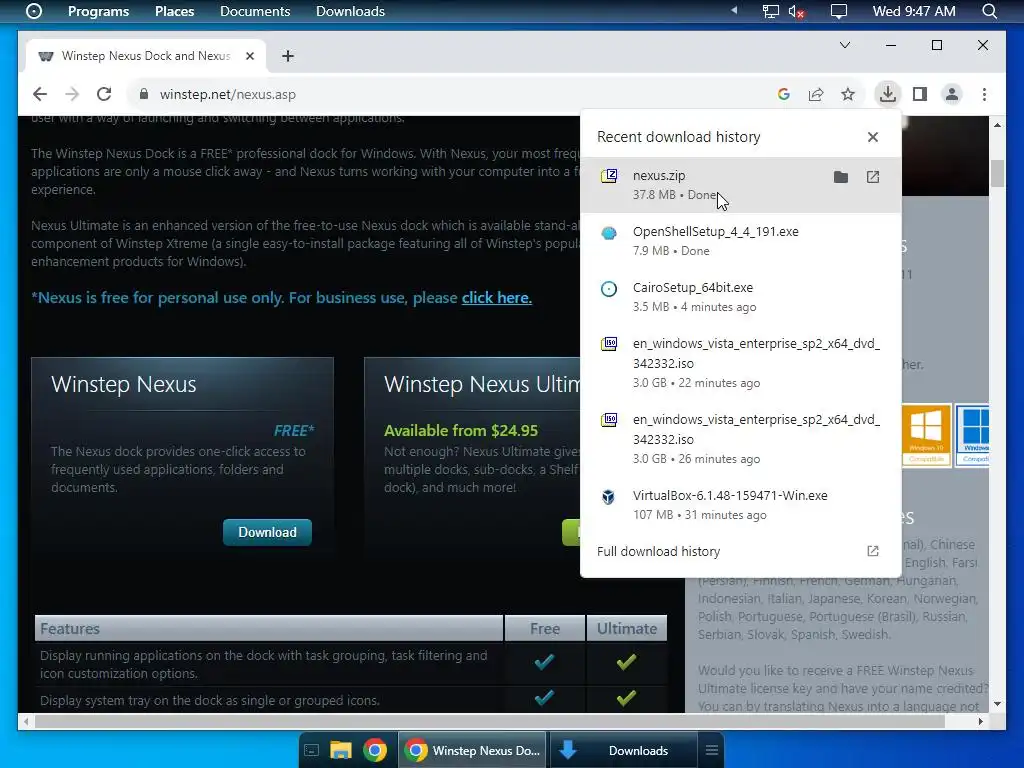Click the network status tray icon

pos(771,11)
